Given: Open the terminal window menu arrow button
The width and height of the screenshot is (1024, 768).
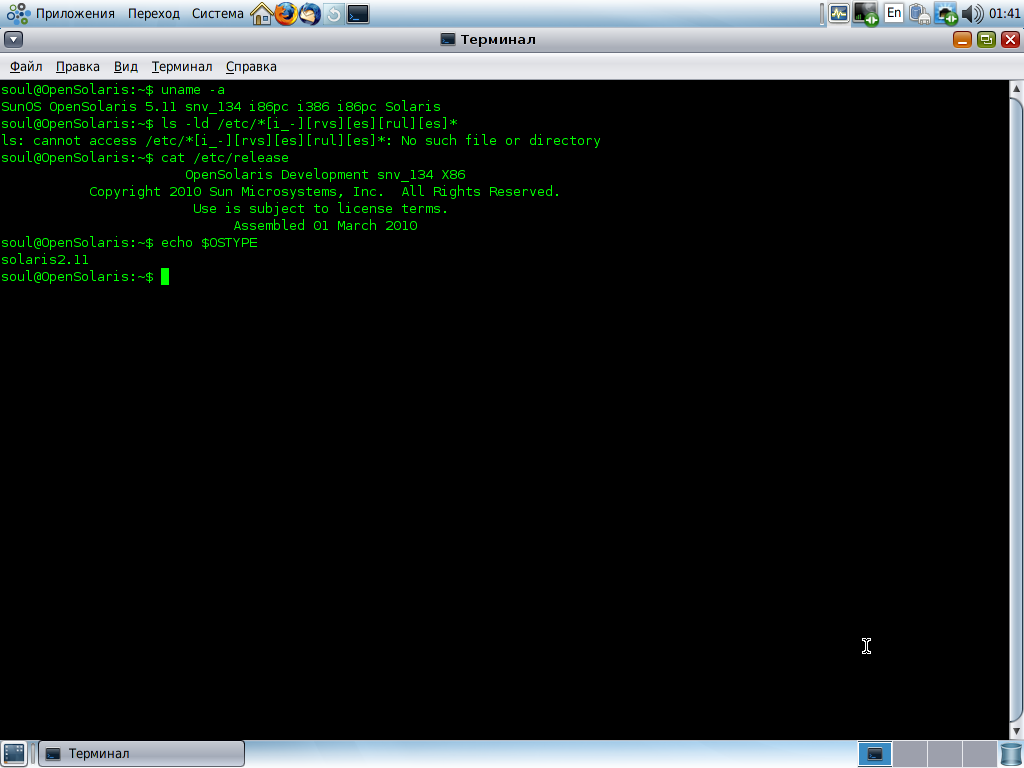Looking at the screenshot, I should coord(13,39).
